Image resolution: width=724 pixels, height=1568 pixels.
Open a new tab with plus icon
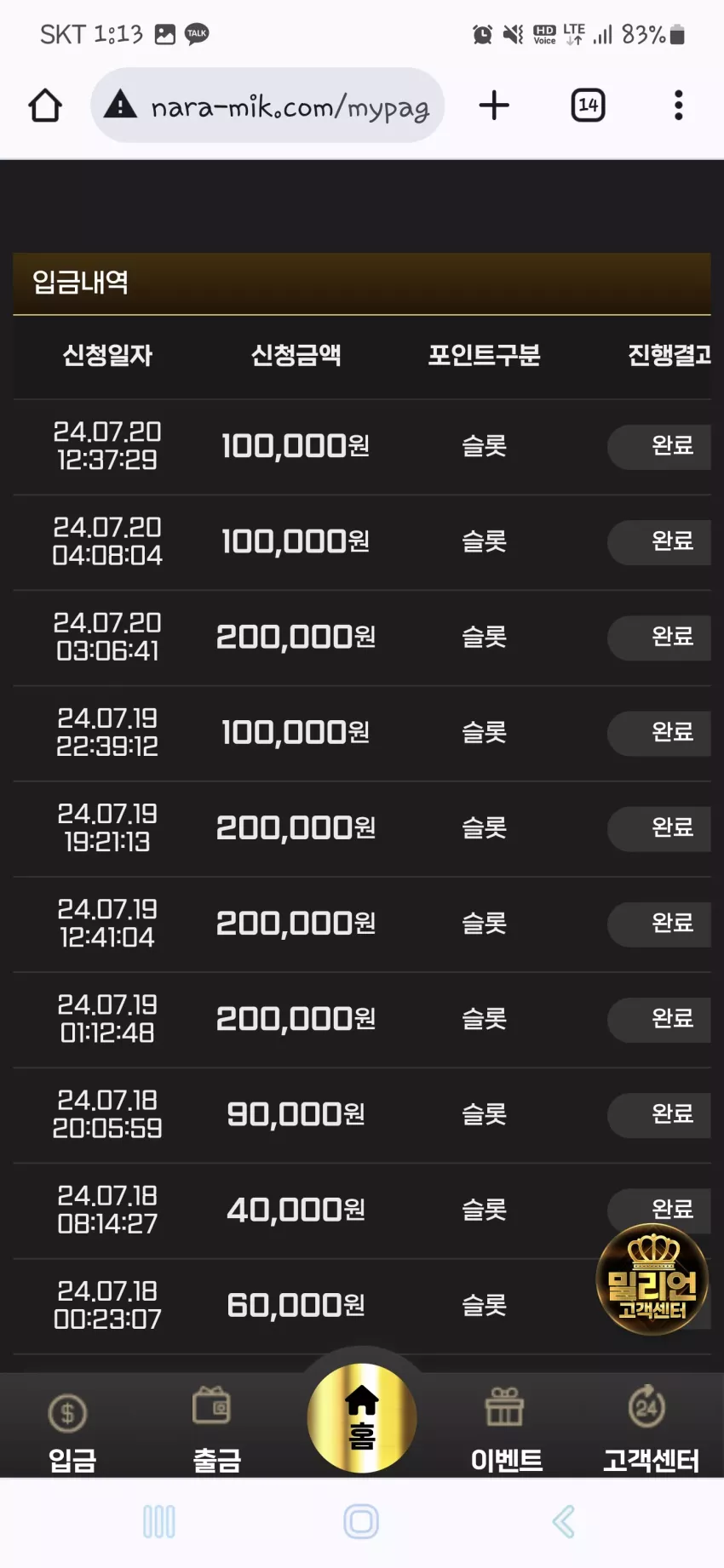tap(494, 106)
